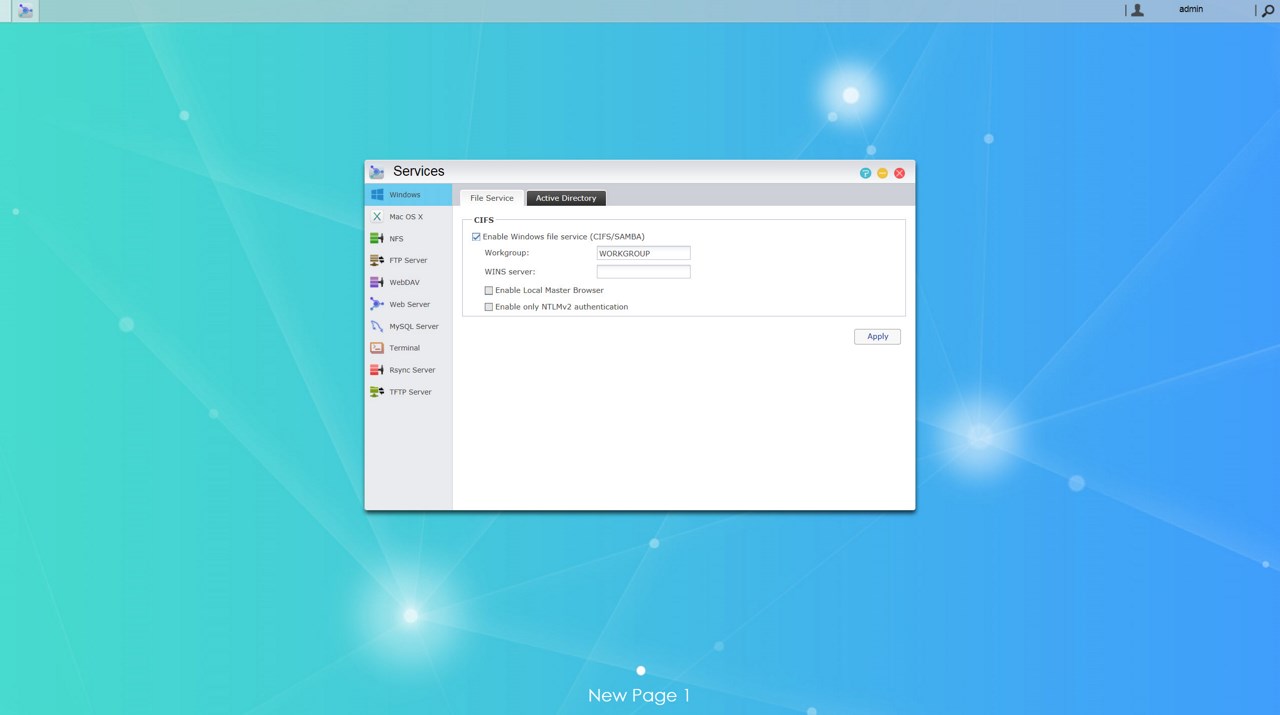
Task: Select Web Server text in the sidebar
Action: click(410, 304)
